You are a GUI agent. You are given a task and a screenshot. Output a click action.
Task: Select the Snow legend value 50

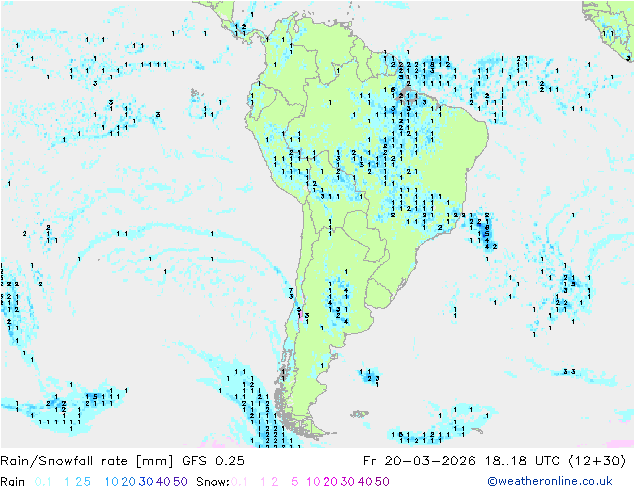click(x=382, y=482)
